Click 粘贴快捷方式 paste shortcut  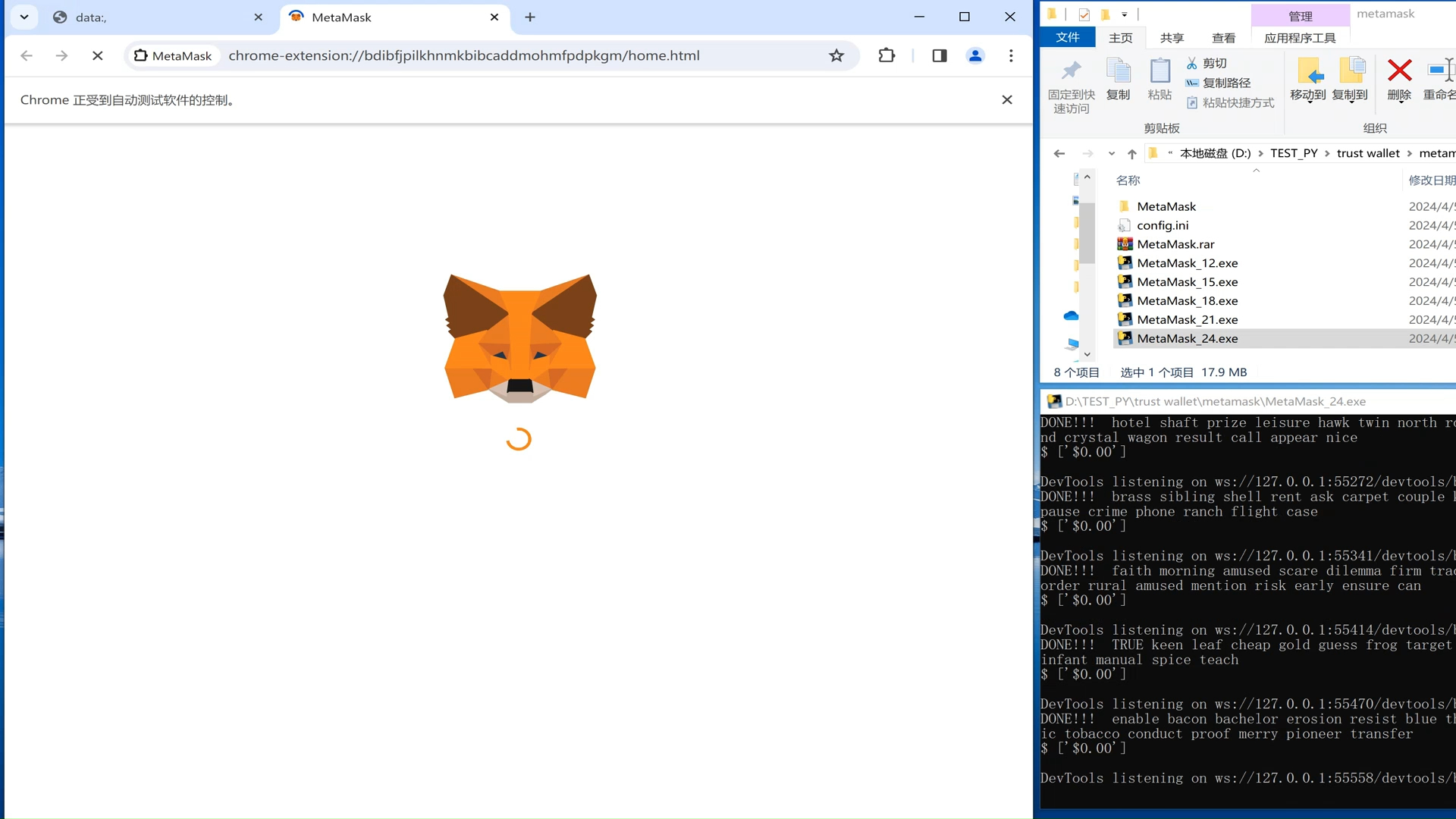coord(1230,102)
